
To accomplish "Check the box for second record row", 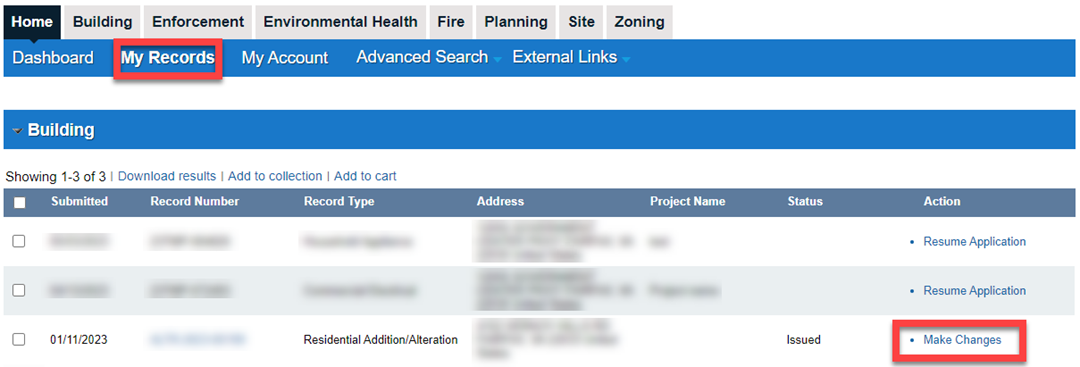I will click(x=19, y=291).
